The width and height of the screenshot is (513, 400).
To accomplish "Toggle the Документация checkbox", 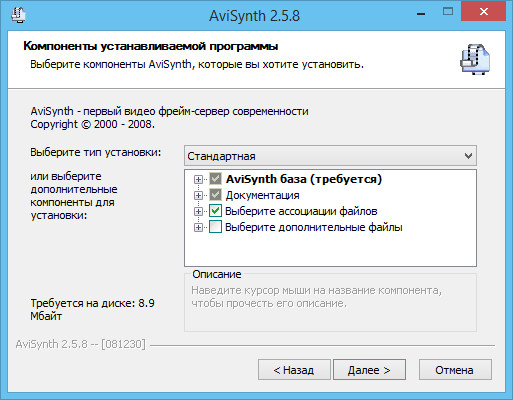I will 215,195.
